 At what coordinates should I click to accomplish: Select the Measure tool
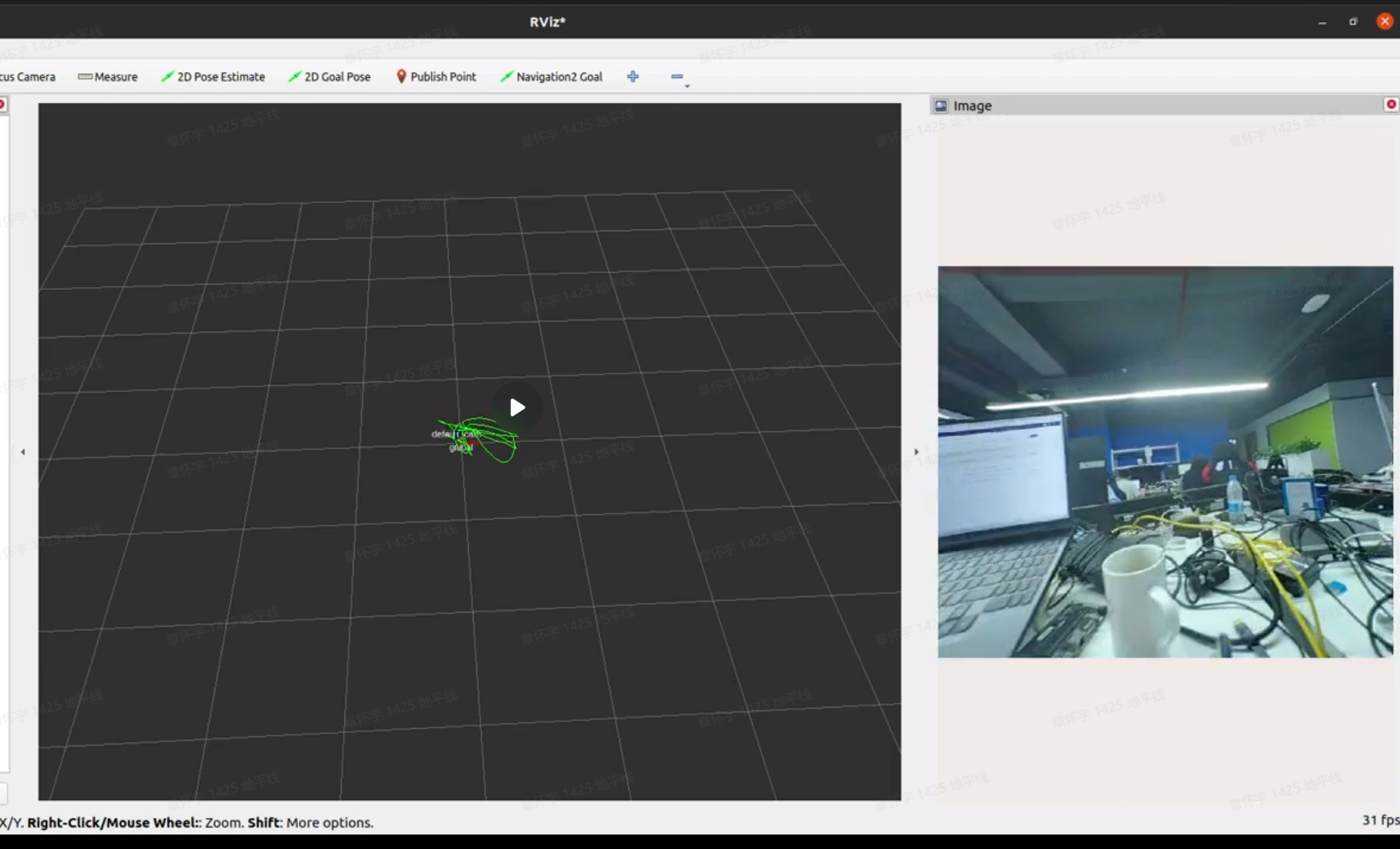(108, 77)
